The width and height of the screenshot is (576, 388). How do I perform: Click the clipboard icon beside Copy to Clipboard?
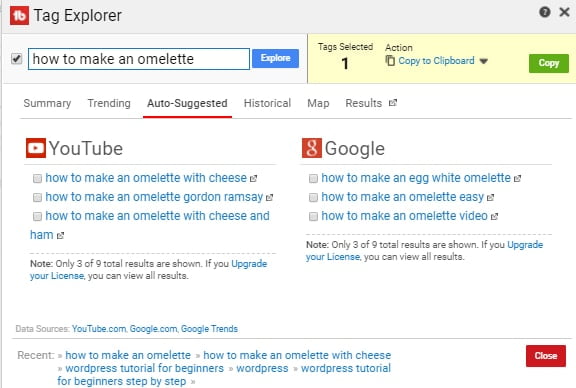(x=390, y=61)
